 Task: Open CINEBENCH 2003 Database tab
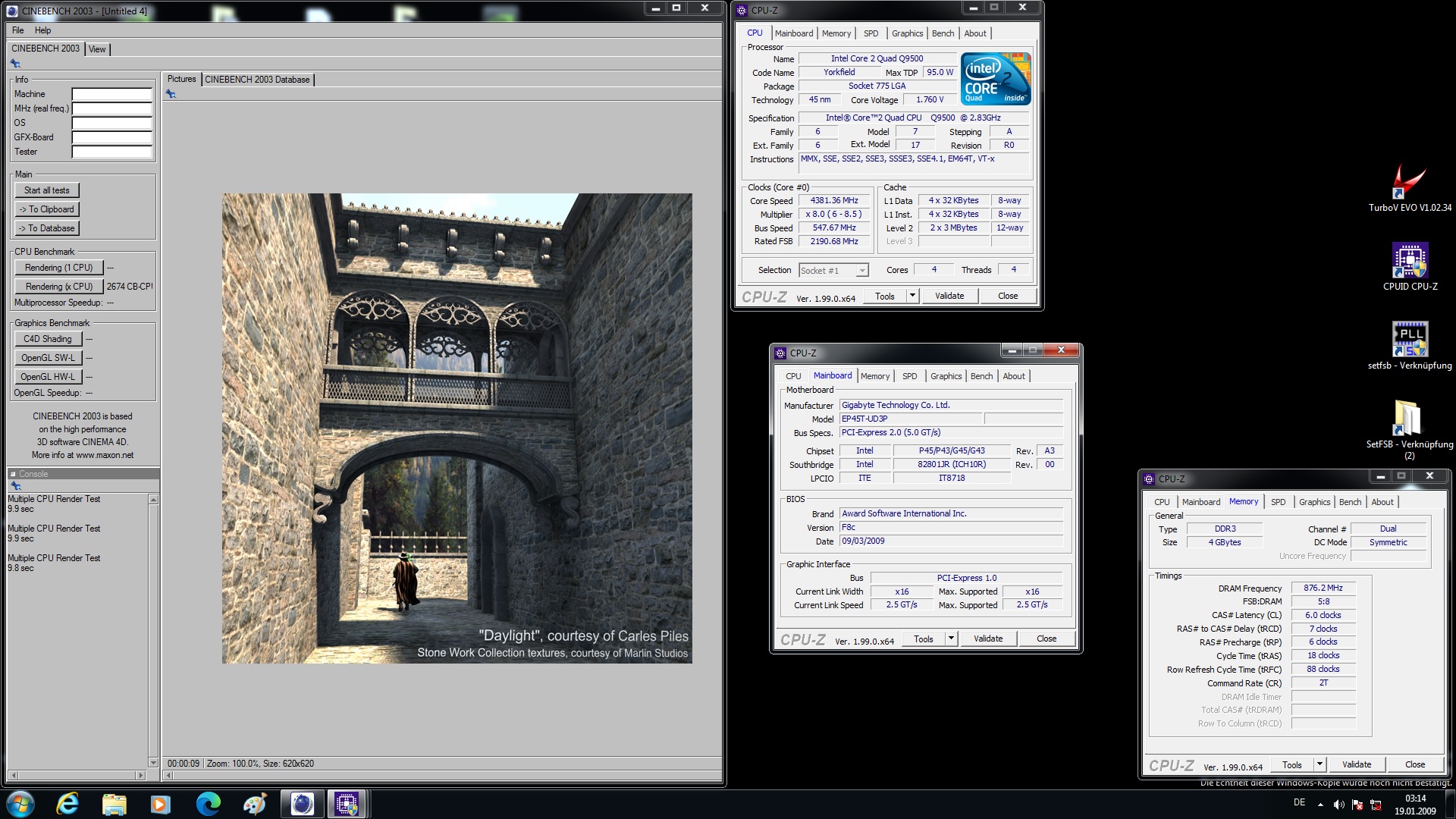point(258,80)
